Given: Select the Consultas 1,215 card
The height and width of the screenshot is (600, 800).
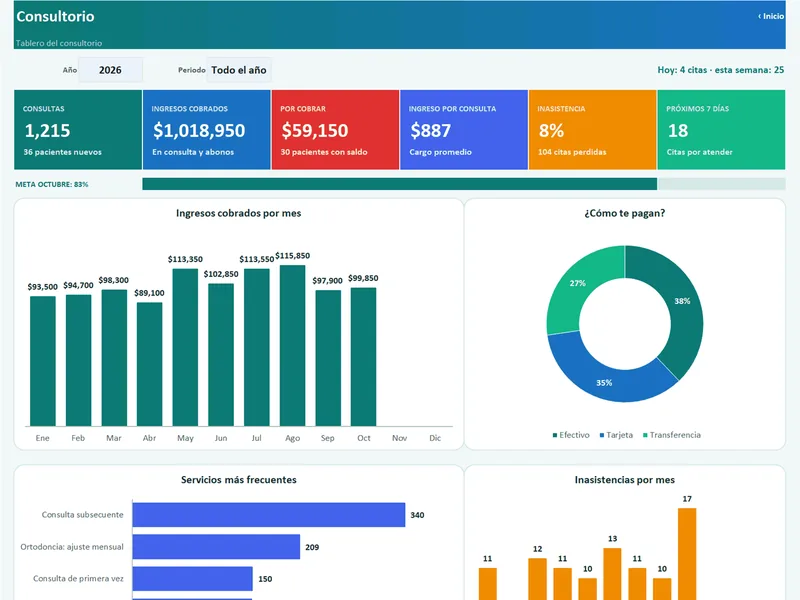Looking at the screenshot, I should (x=78, y=130).
